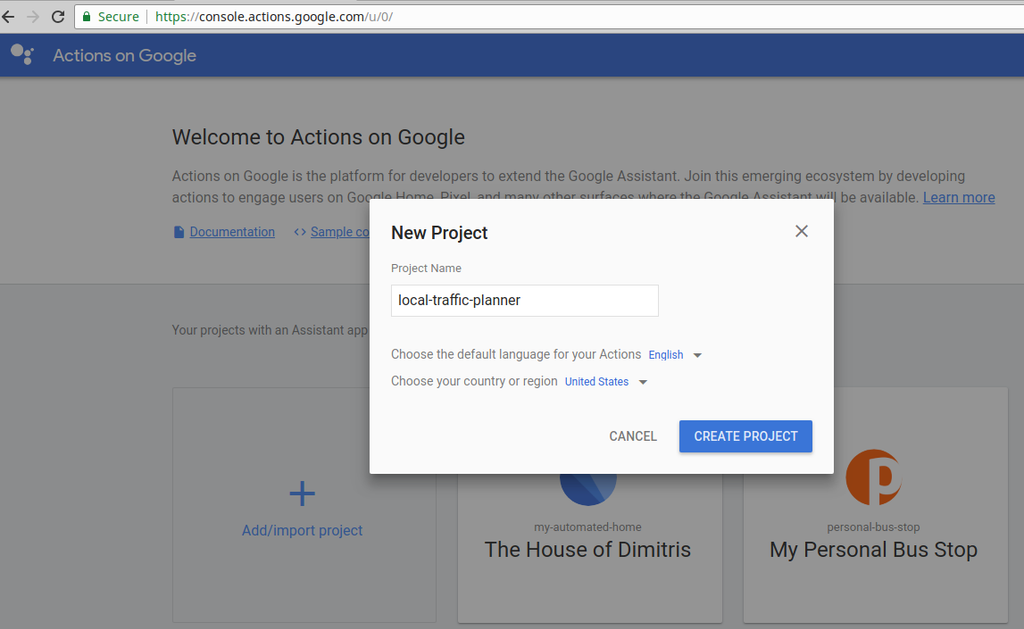1024x629 pixels.
Task: Click the New Project dialog title
Action: click(439, 233)
